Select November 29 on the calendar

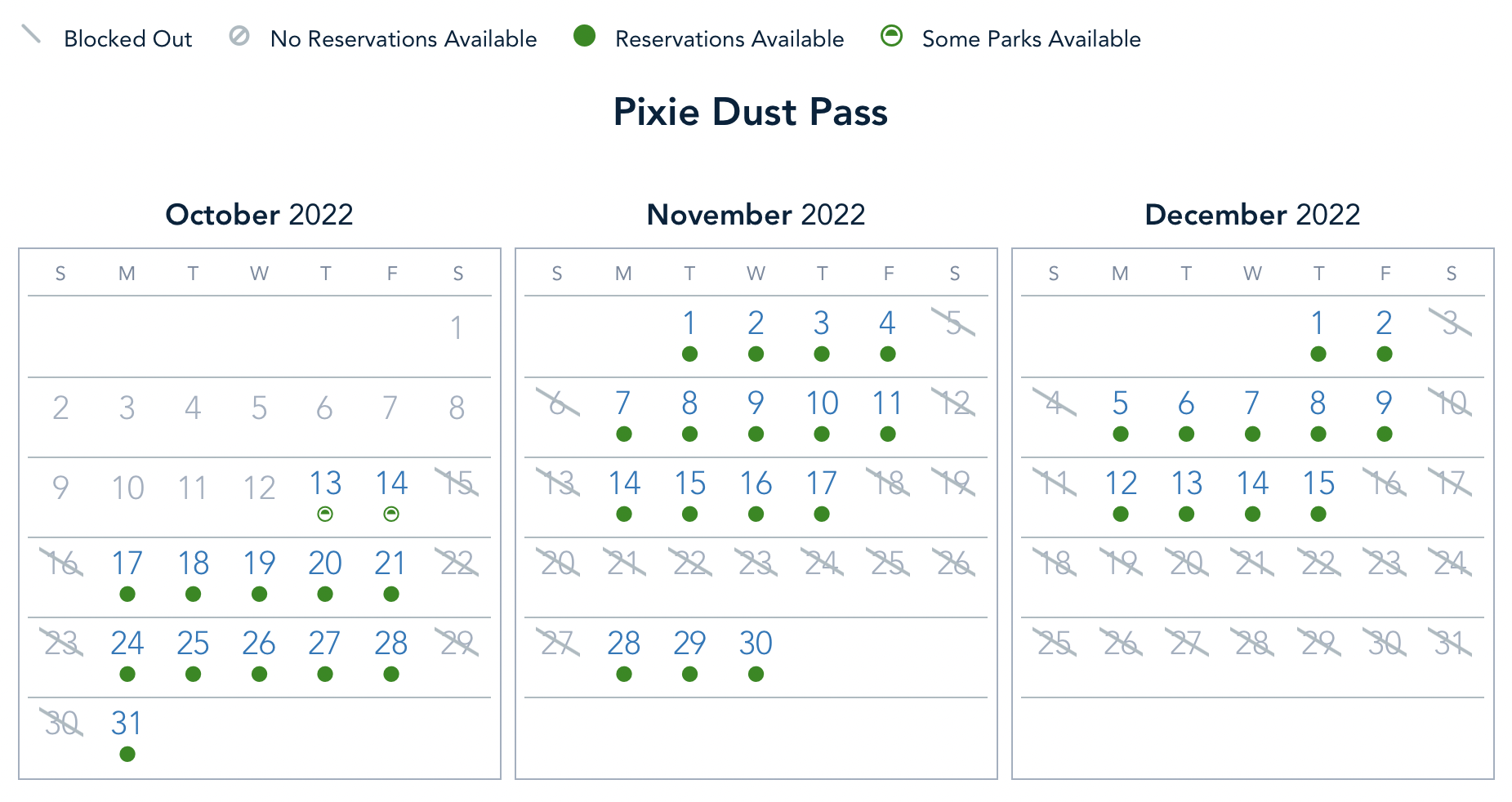pyautogui.click(x=689, y=644)
